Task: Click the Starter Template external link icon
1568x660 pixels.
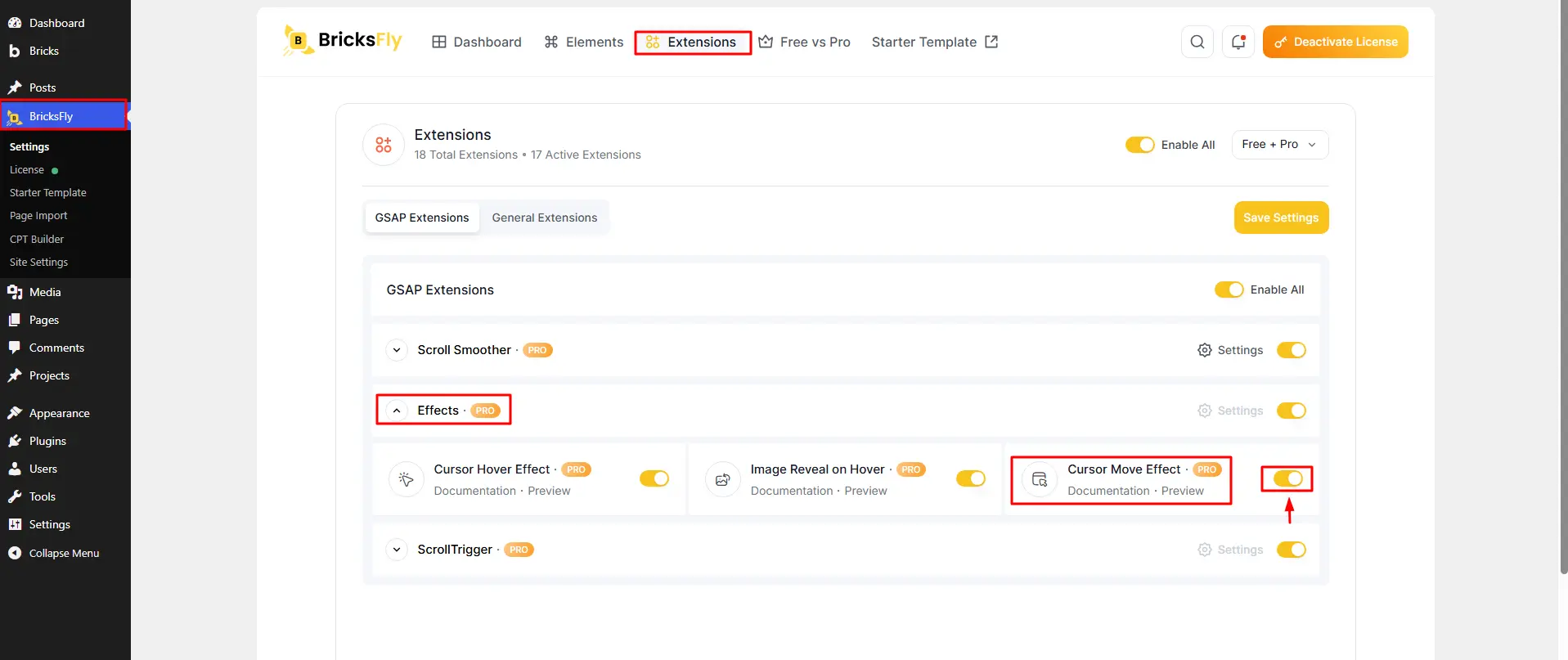Action: point(991,42)
